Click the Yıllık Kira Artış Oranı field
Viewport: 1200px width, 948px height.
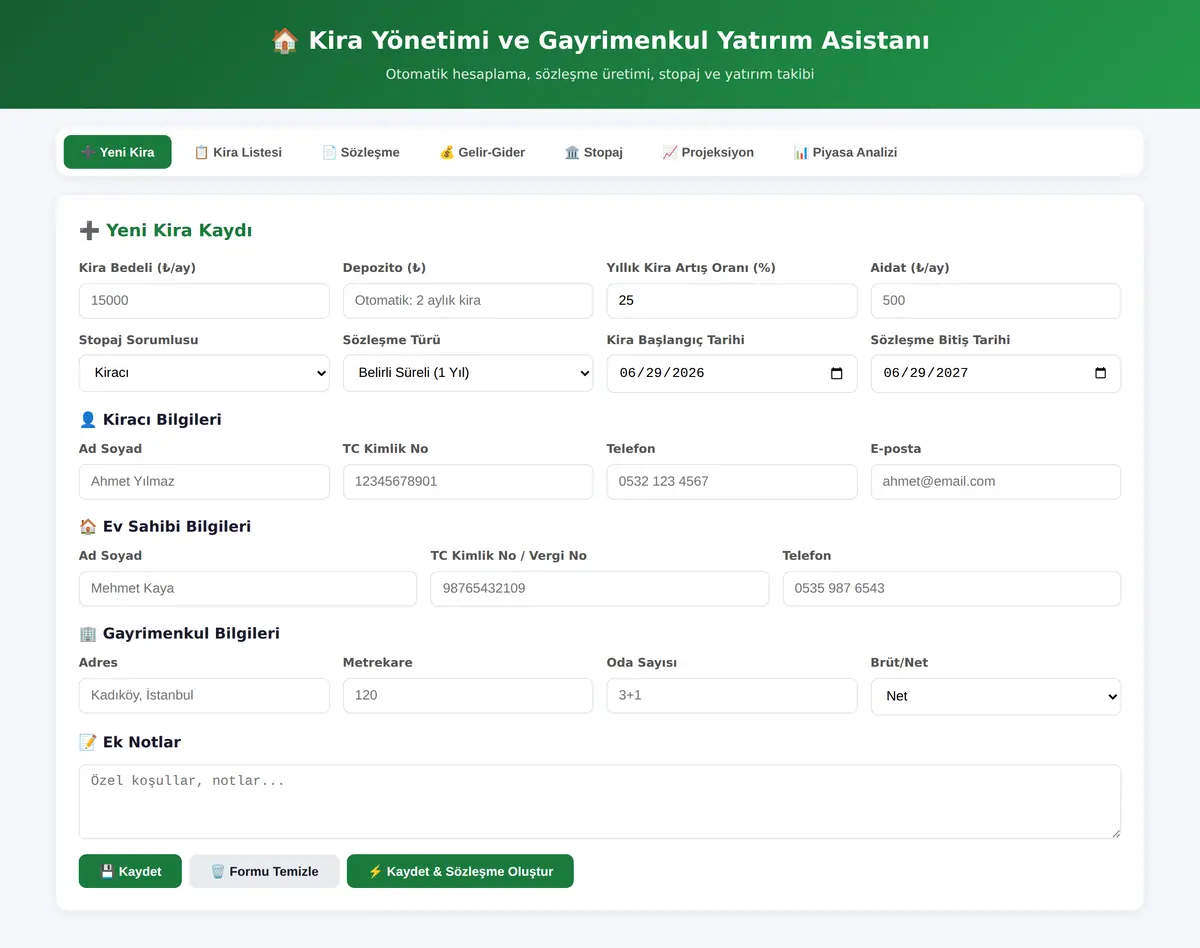click(732, 301)
